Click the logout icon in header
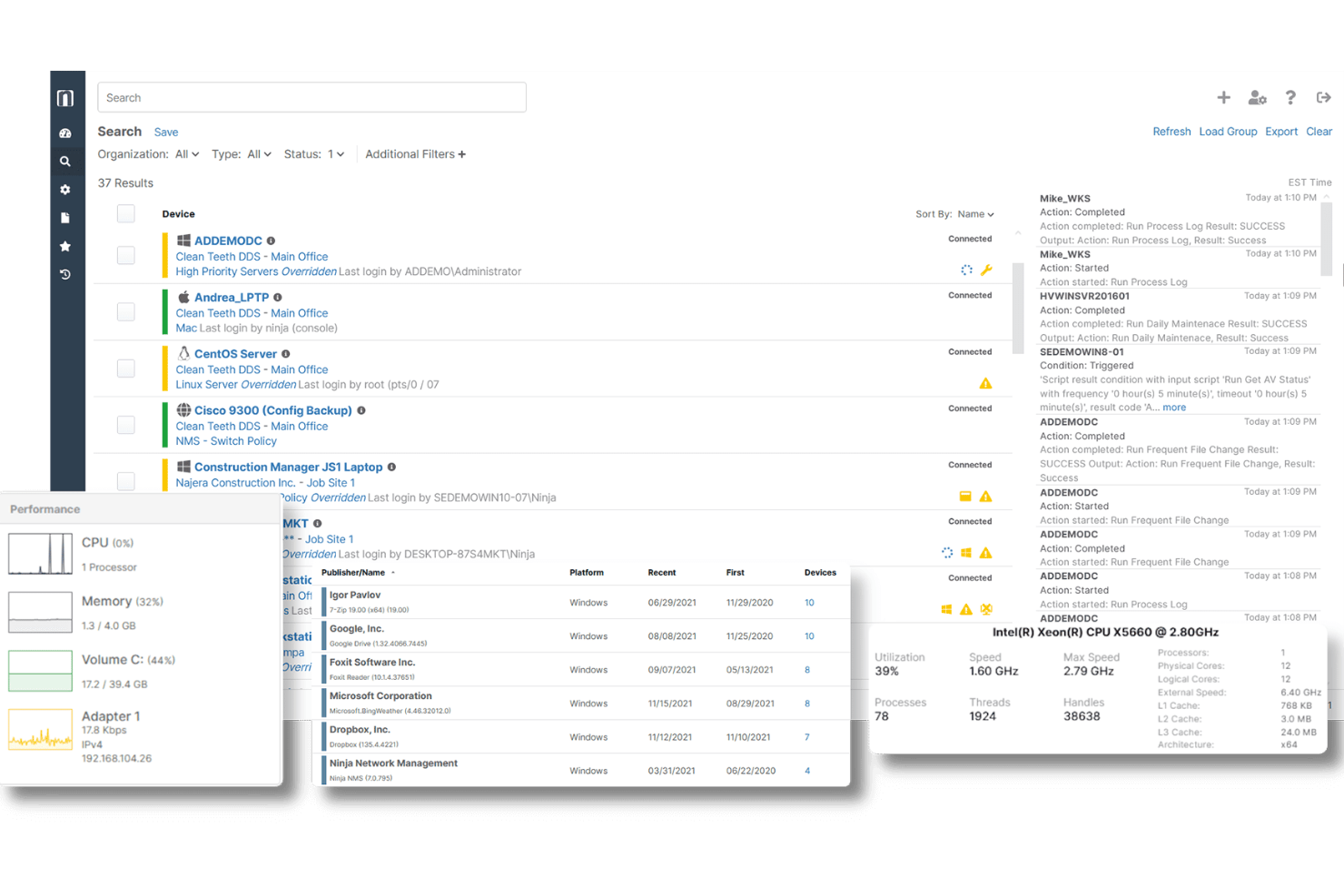Screen dimensions: 1344x896 tap(1324, 97)
